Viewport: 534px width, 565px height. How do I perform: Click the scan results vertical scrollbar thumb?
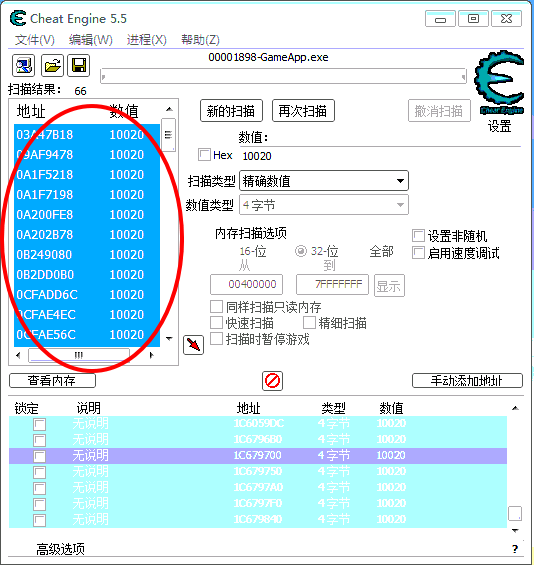168,135
